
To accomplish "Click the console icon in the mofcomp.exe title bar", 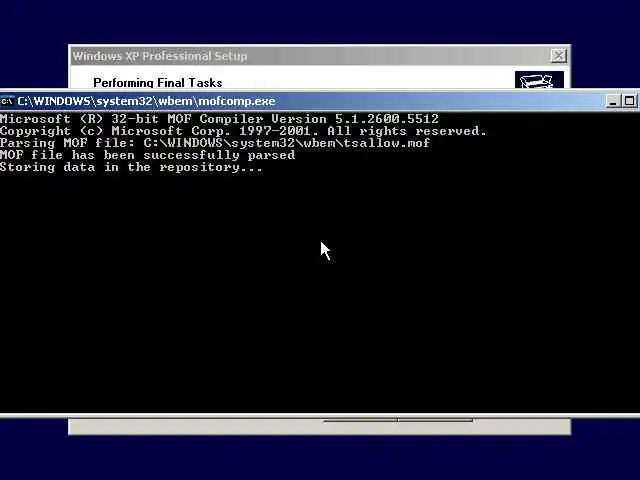I will click(7, 101).
